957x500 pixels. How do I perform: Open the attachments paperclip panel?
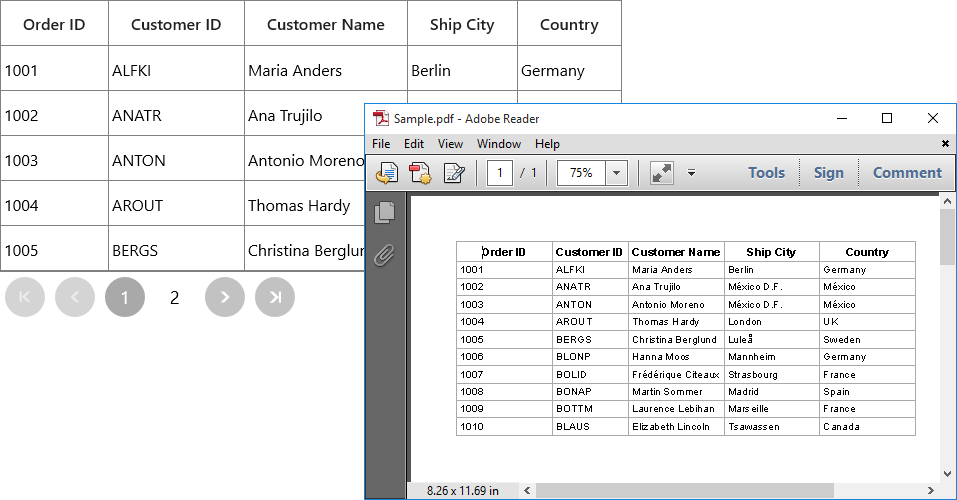pos(385,256)
